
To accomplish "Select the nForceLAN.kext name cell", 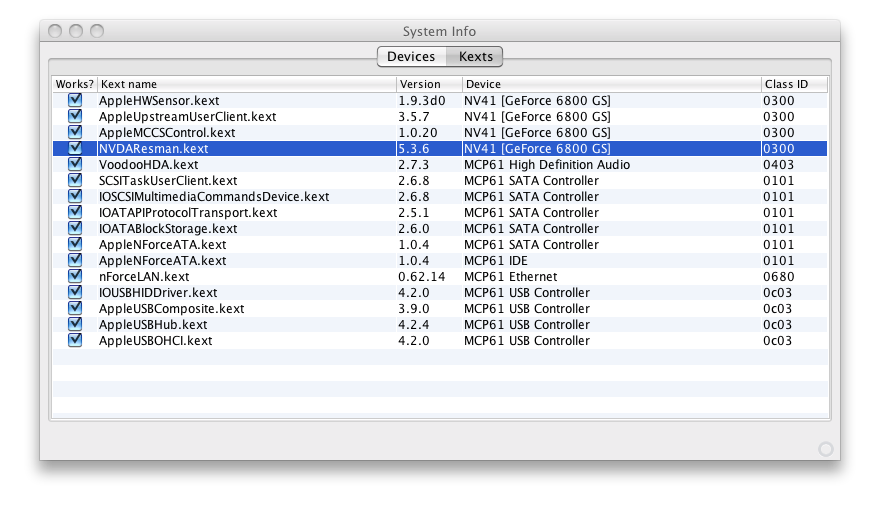I will [x=144, y=277].
